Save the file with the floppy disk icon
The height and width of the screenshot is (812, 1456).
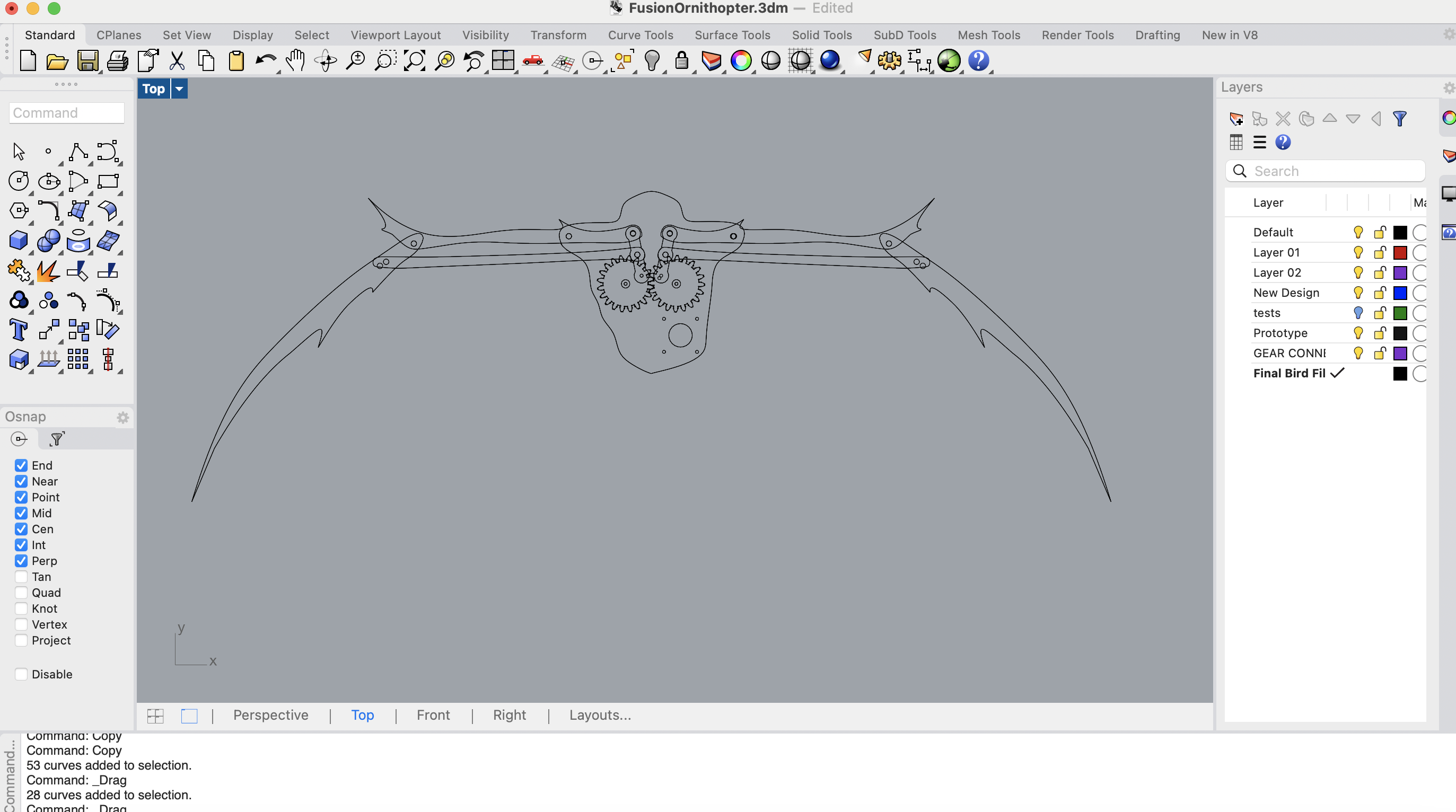coord(87,60)
